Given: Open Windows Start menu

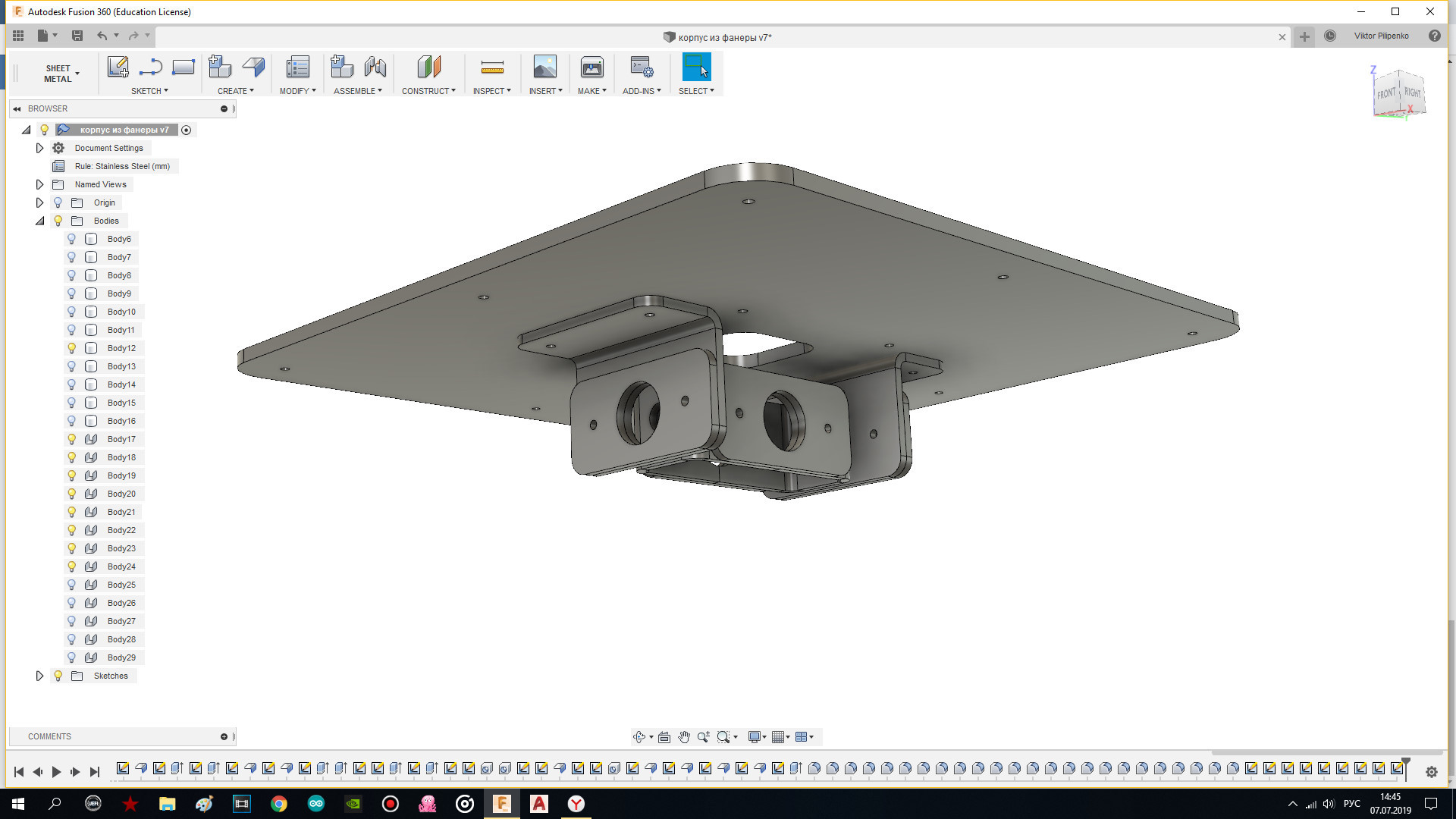Looking at the screenshot, I should click(x=18, y=804).
